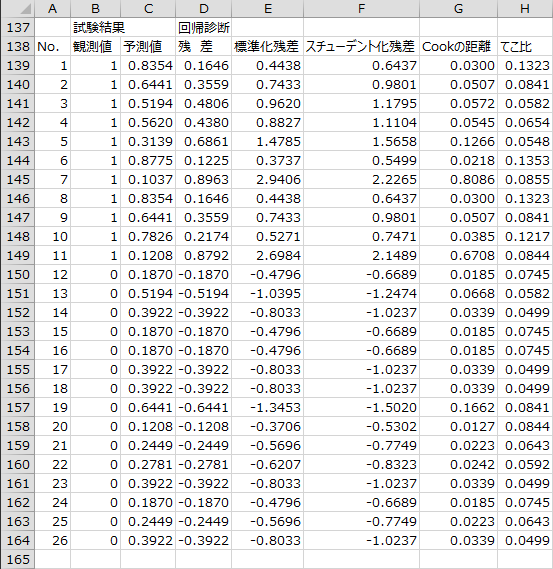
Task: Click observed value 0 in row 150
Action: (x=95, y=274)
